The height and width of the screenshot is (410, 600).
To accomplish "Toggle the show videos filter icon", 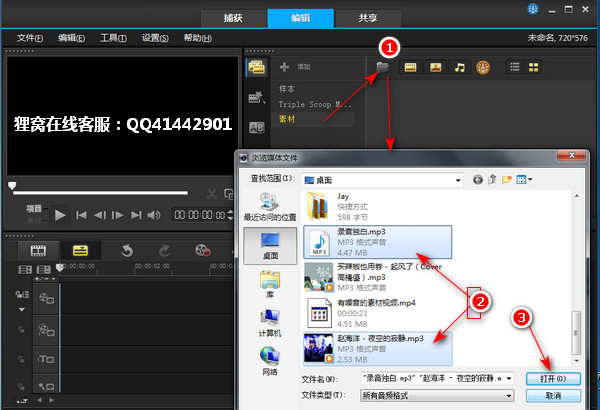I will point(410,67).
